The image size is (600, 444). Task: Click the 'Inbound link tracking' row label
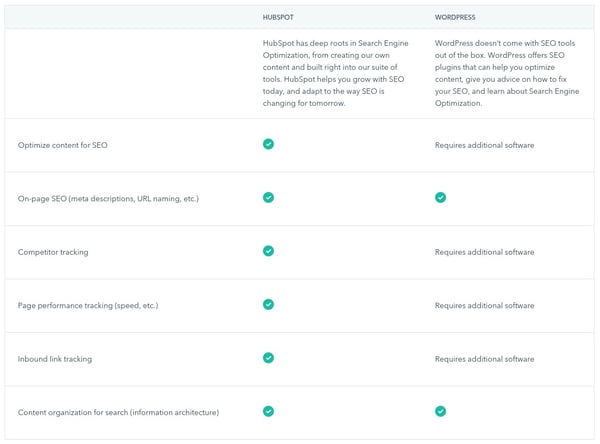[x=55, y=359]
